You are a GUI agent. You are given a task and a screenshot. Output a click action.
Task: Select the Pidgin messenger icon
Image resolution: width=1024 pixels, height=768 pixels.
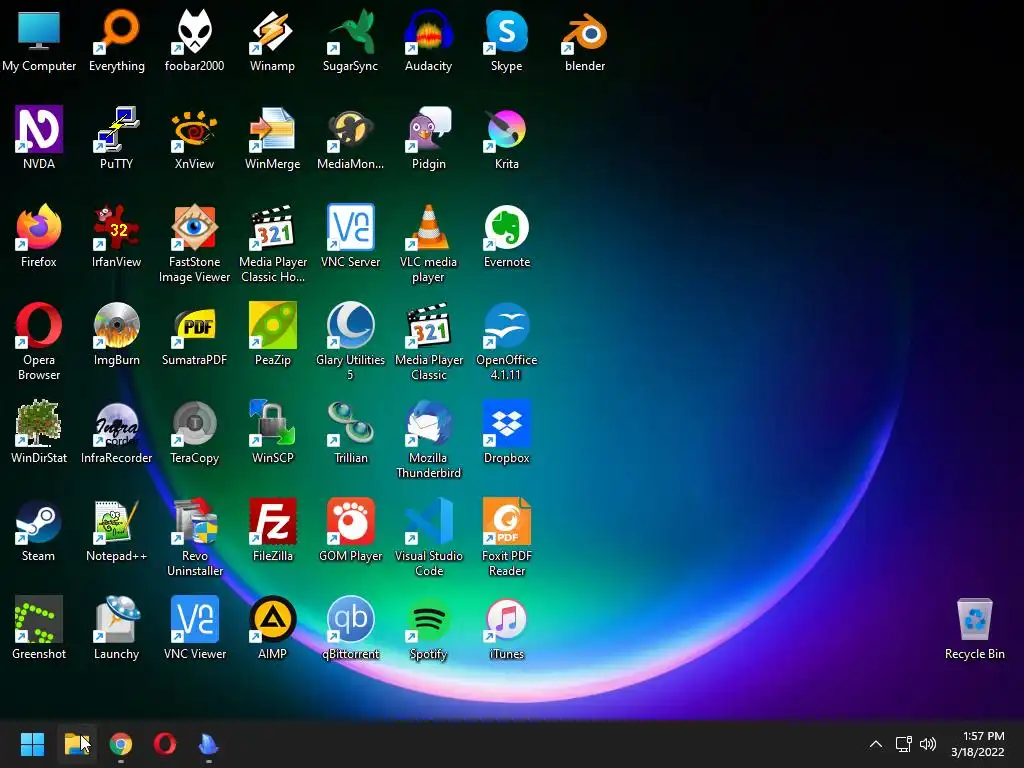pos(428,129)
